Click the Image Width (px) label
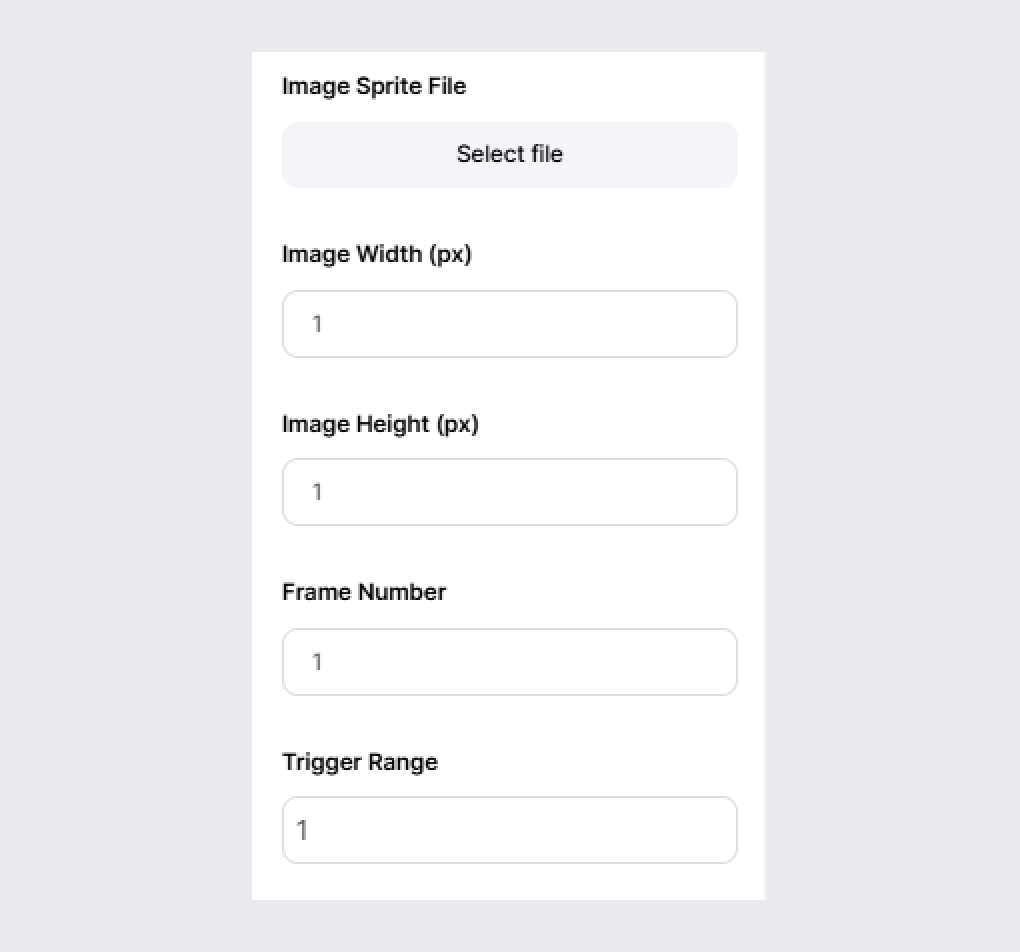1020x952 pixels. (376, 255)
